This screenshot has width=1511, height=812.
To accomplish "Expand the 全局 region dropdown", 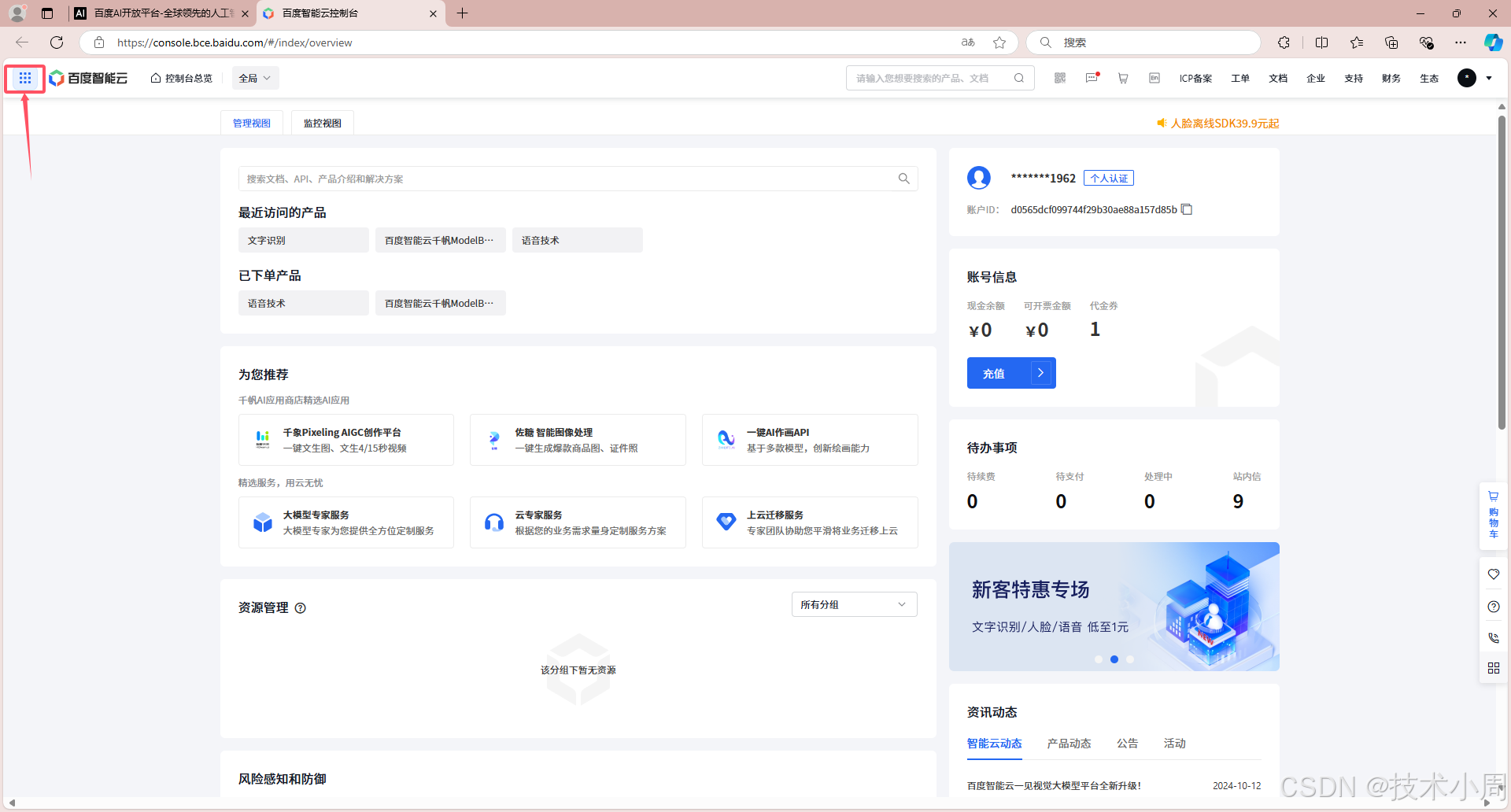I will click(x=255, y=78).
